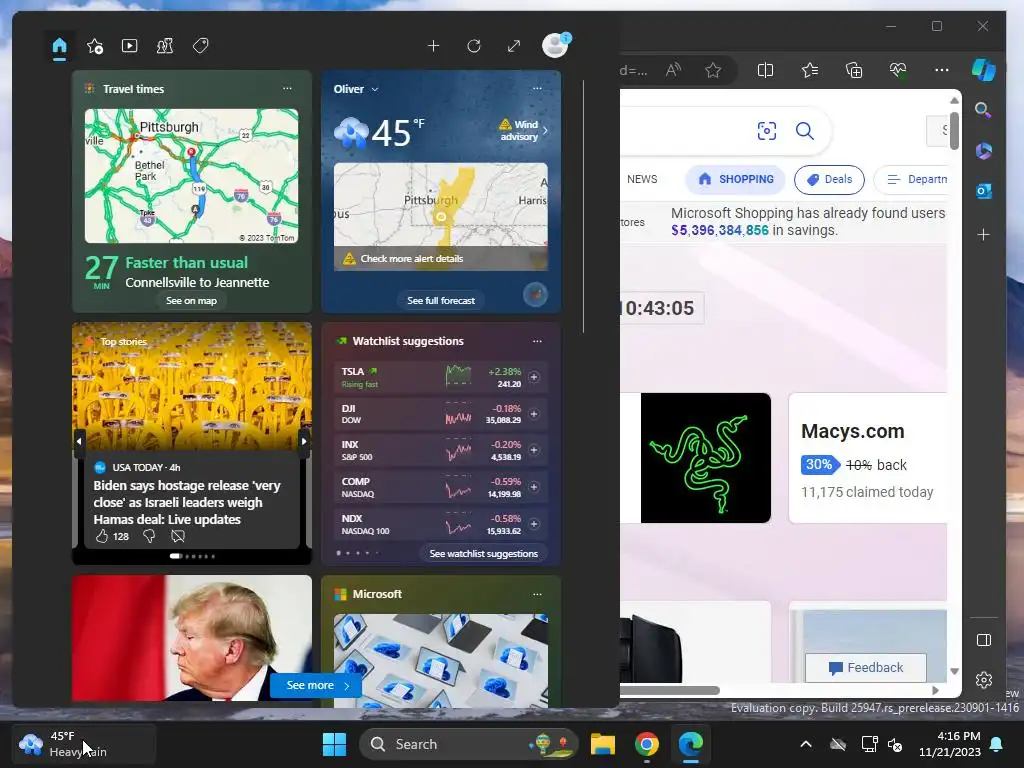The width and height of the screenshot is (1024, 768).
Task: Open weather widget more options
Action: [x=537, y=88]
